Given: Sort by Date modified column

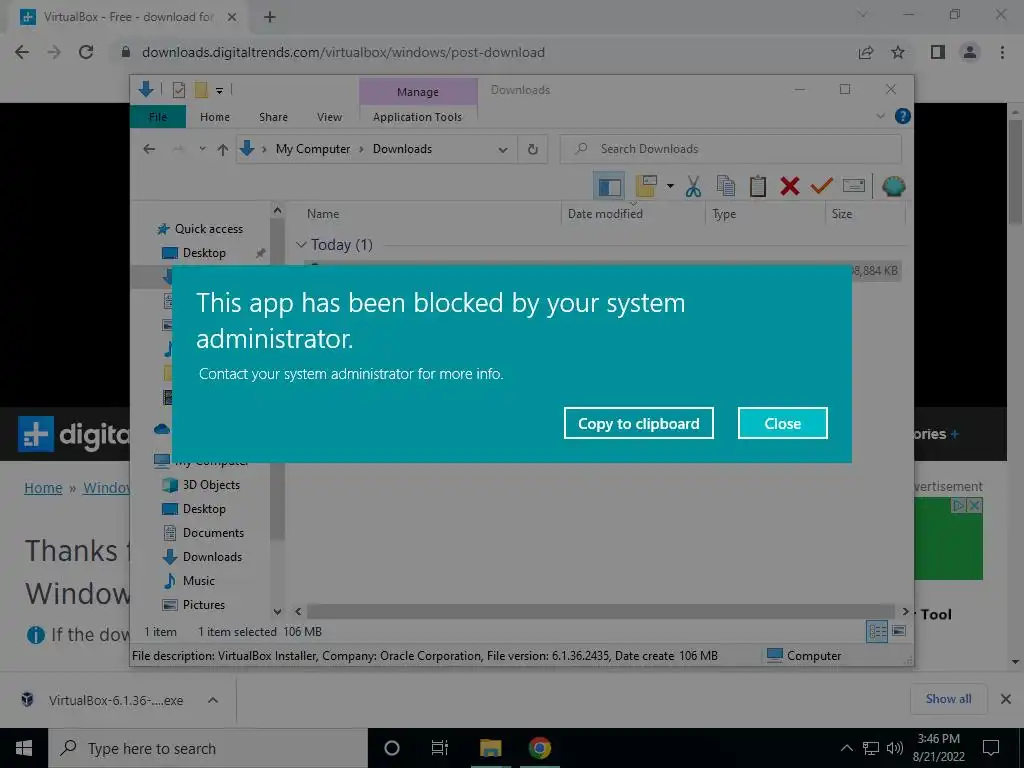Looking at the screenshot, I should pyautogui.click(x=605, y=214).
